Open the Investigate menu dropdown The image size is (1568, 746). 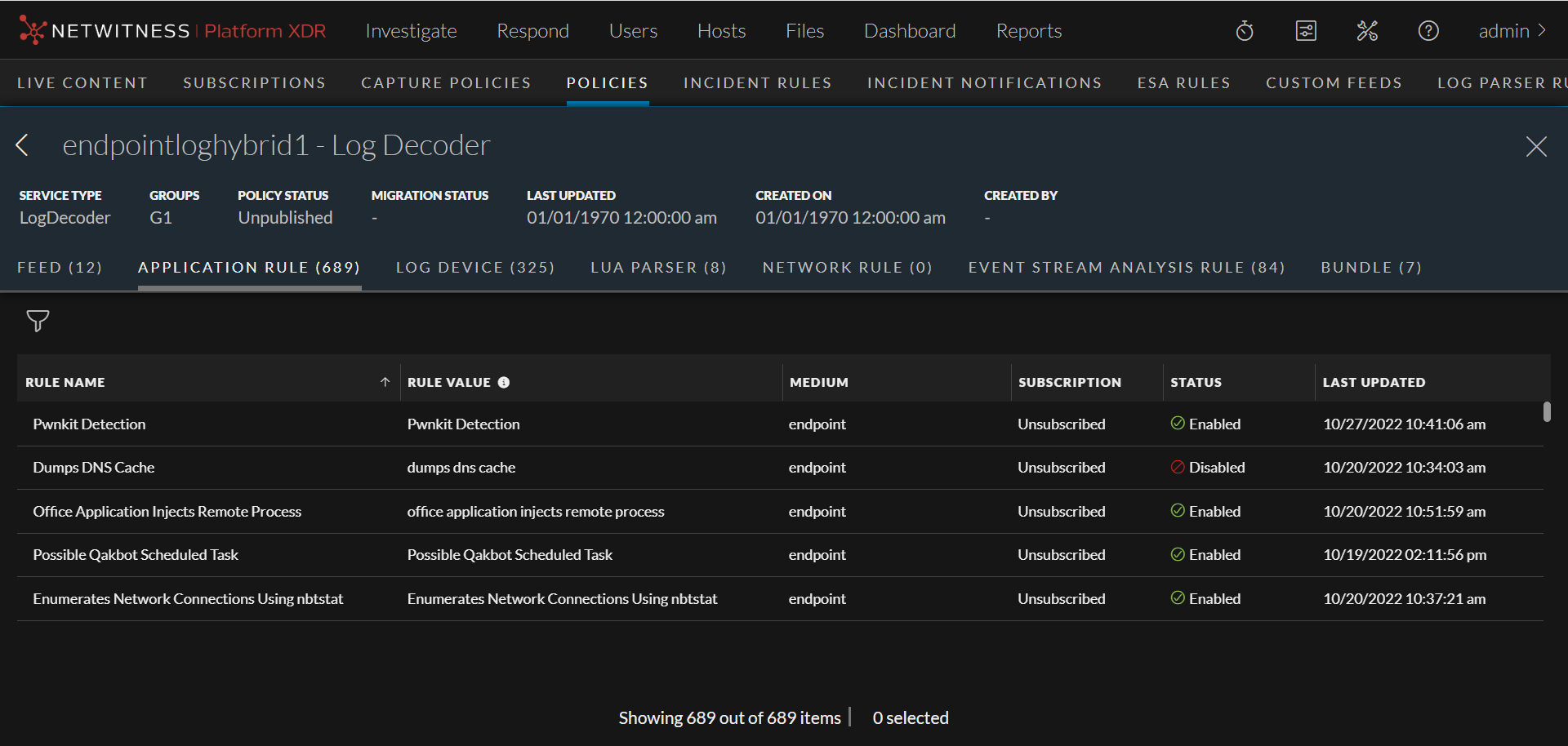coord(411,30)
